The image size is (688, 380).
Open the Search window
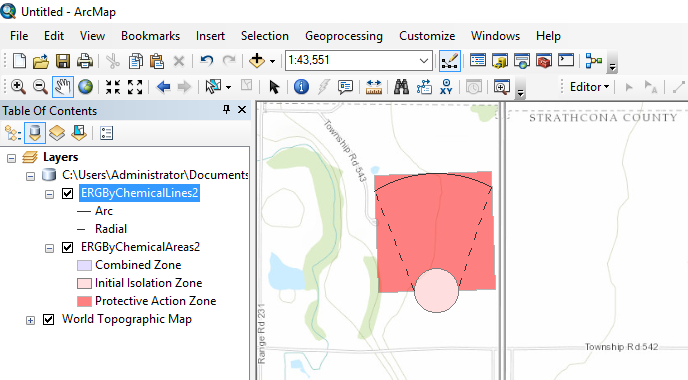[522, 61]
